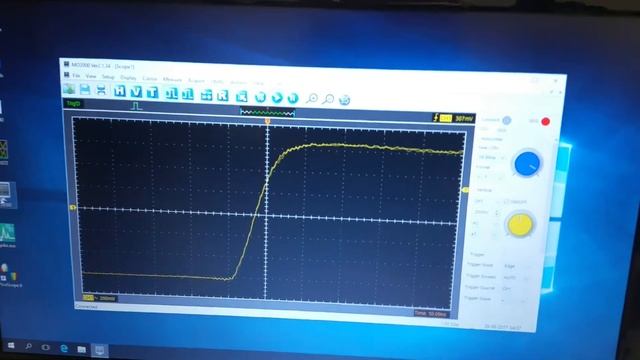Open the Acquire menu

point(196,81)
